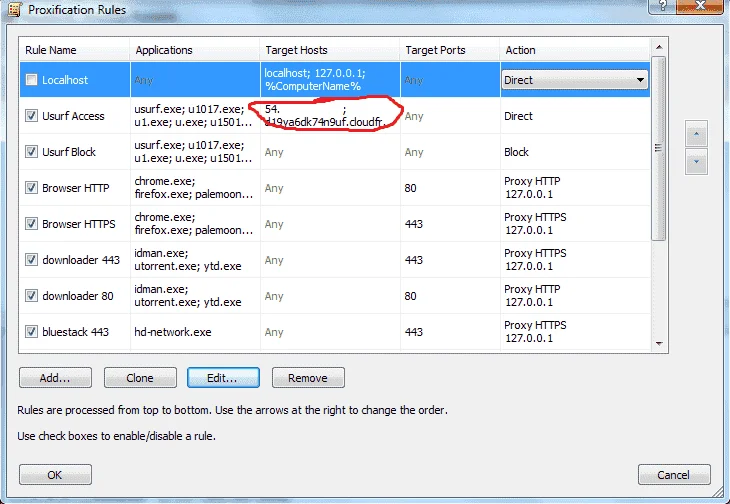Click the cloudfr target hosts cell

point(330,115)
